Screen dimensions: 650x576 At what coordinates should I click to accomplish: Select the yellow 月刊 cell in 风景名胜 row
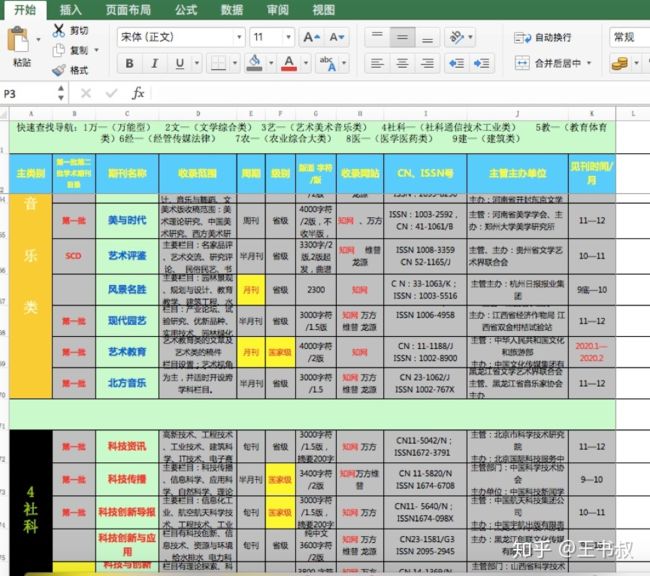pos(251,289)
